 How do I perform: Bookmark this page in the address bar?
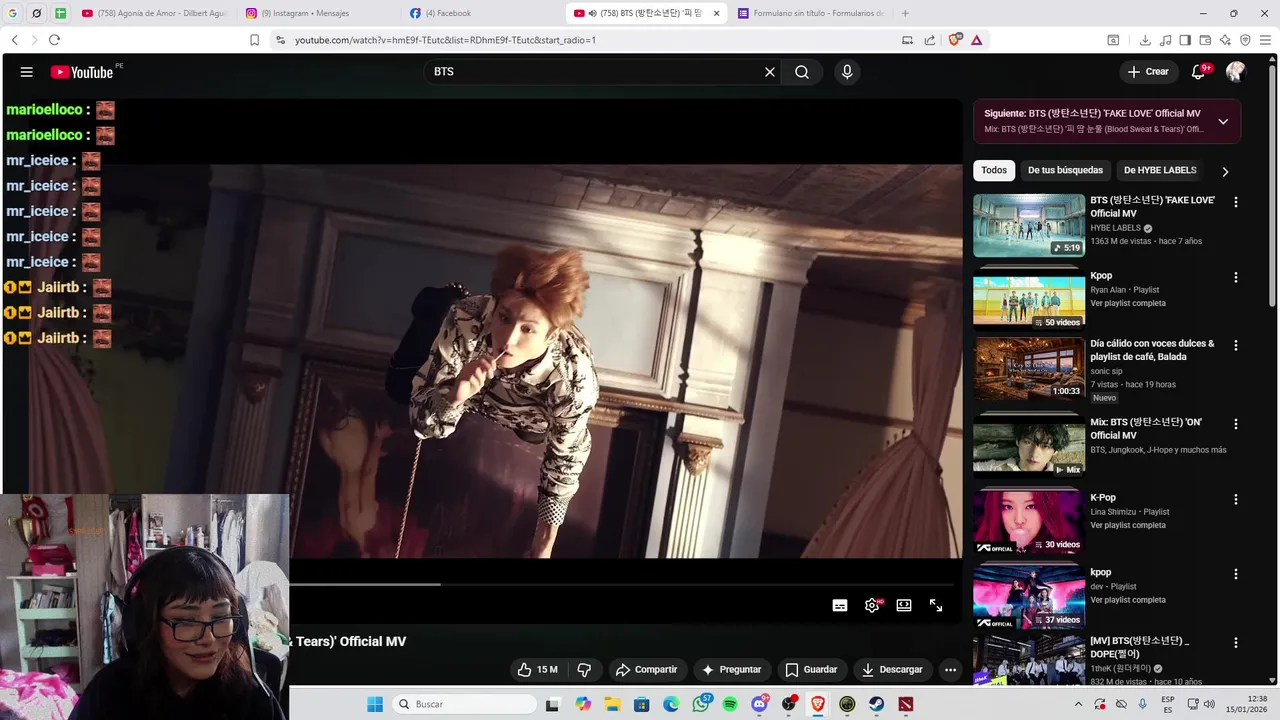254,40
